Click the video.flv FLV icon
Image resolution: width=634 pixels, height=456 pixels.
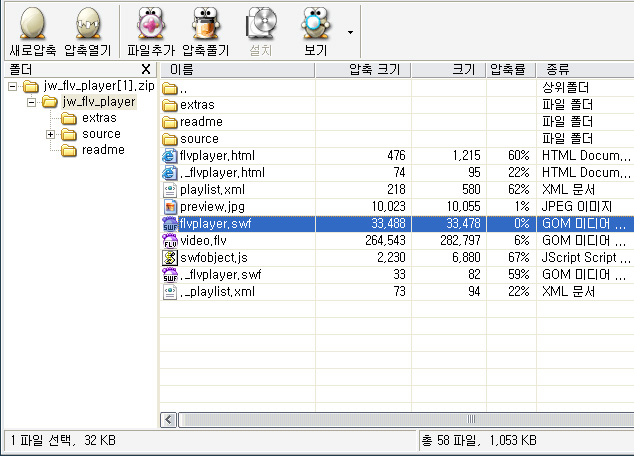pos(170,241)
